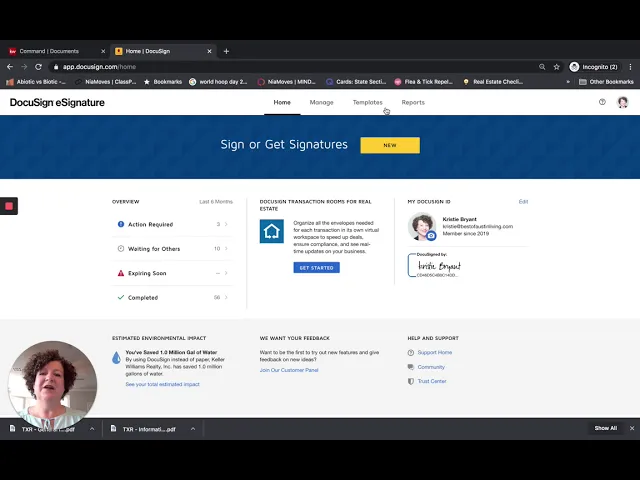
Task: Click the DocuSign eSignature logo
Action: pyautogui.click(x=57, y=102)
